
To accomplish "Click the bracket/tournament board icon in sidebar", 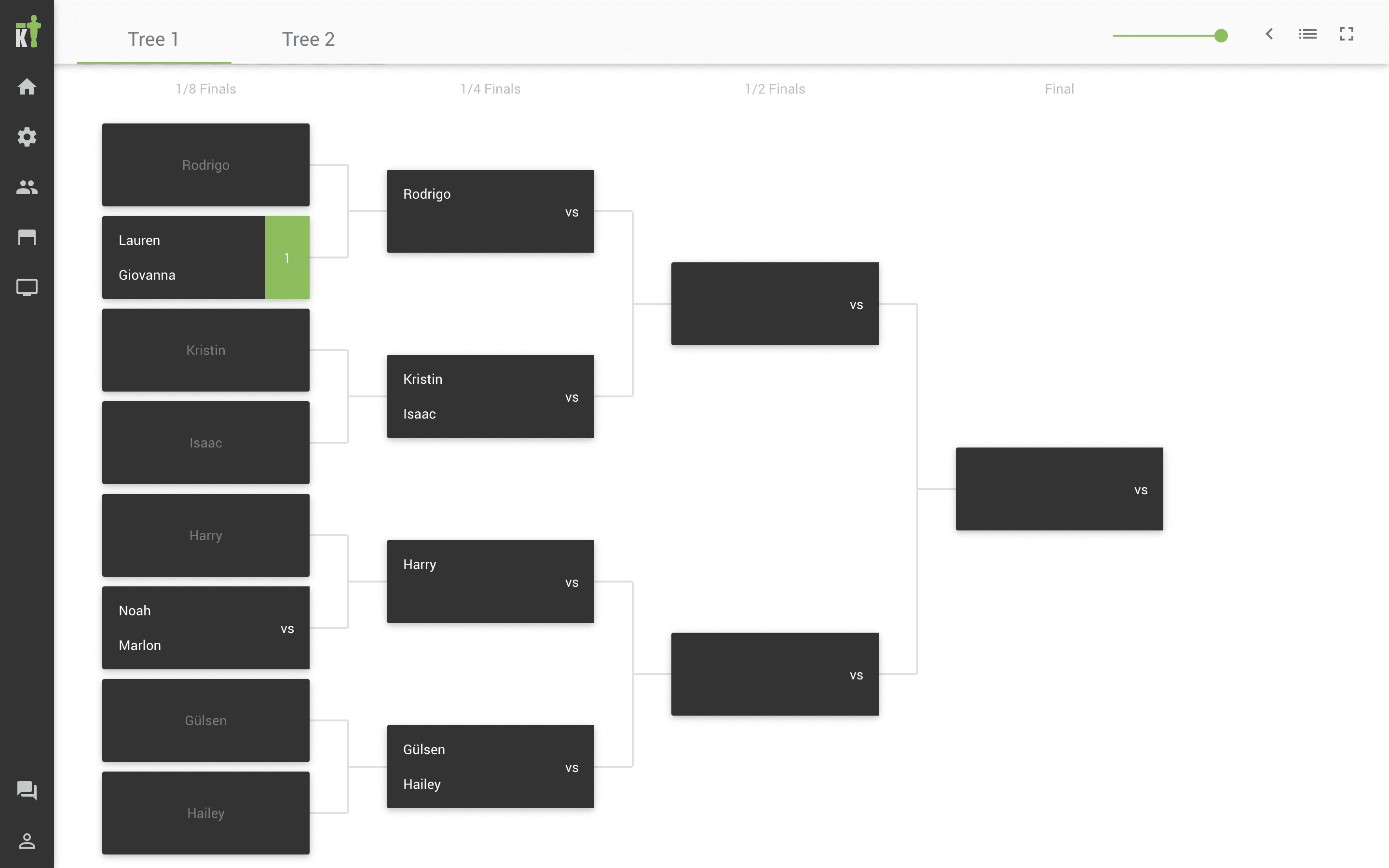I will (27, 237).
